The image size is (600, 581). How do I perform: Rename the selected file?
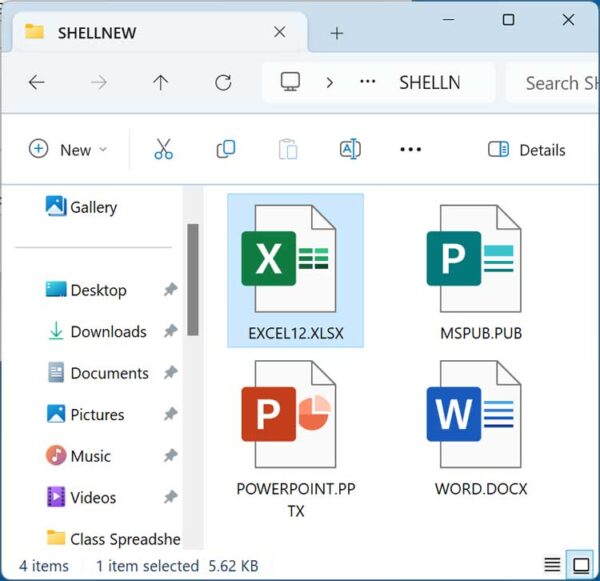click(x=350, y=149)
